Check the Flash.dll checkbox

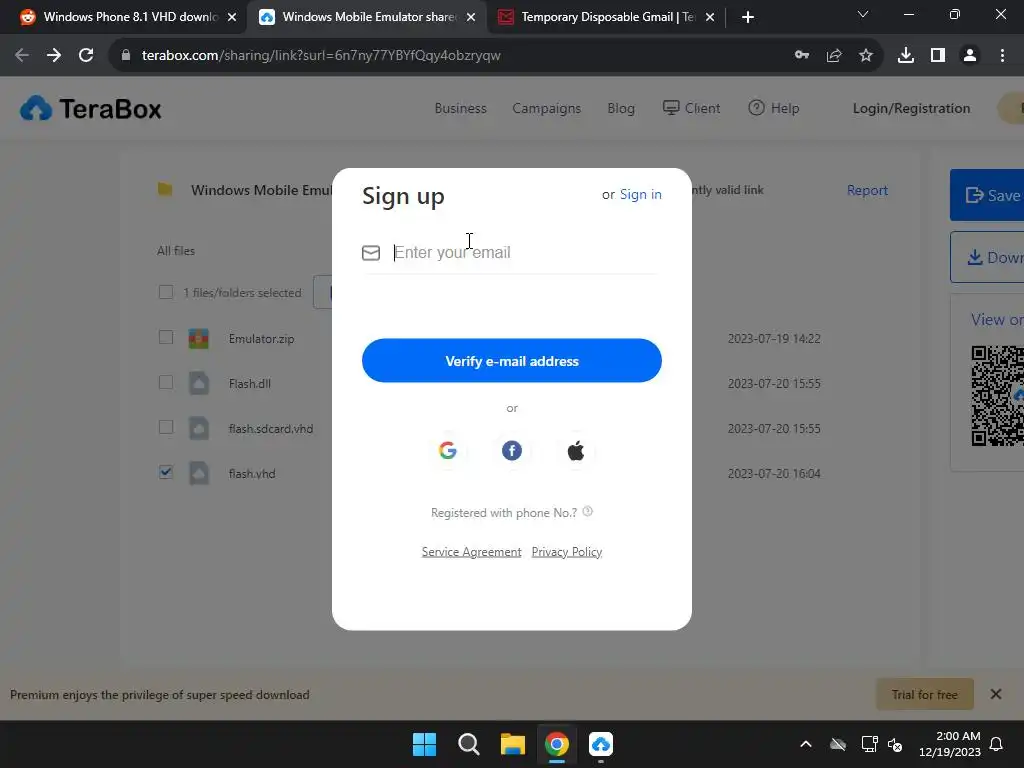pyautogui.click(x=166, y=382)
